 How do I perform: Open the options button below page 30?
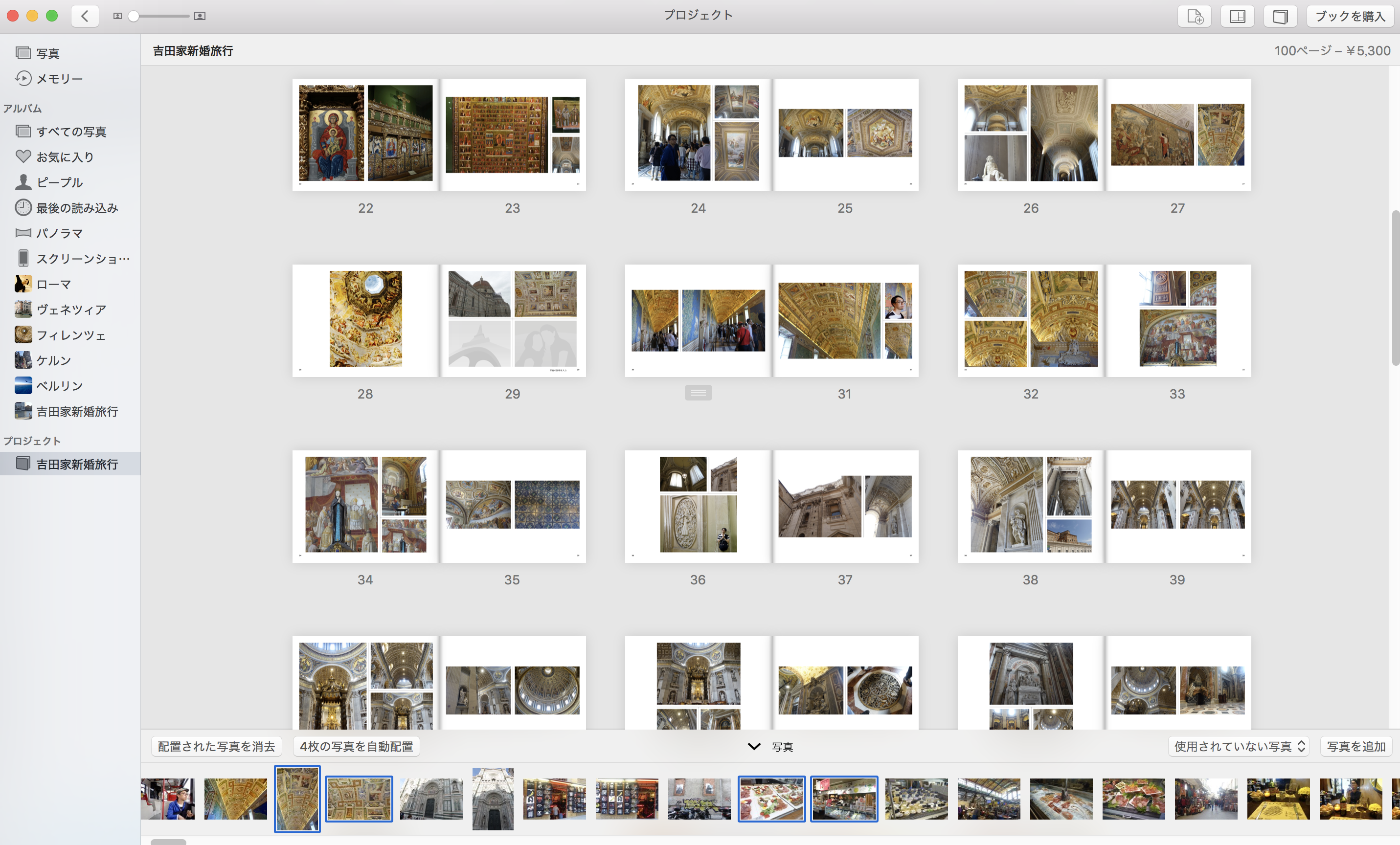click(x=699, y=392)
